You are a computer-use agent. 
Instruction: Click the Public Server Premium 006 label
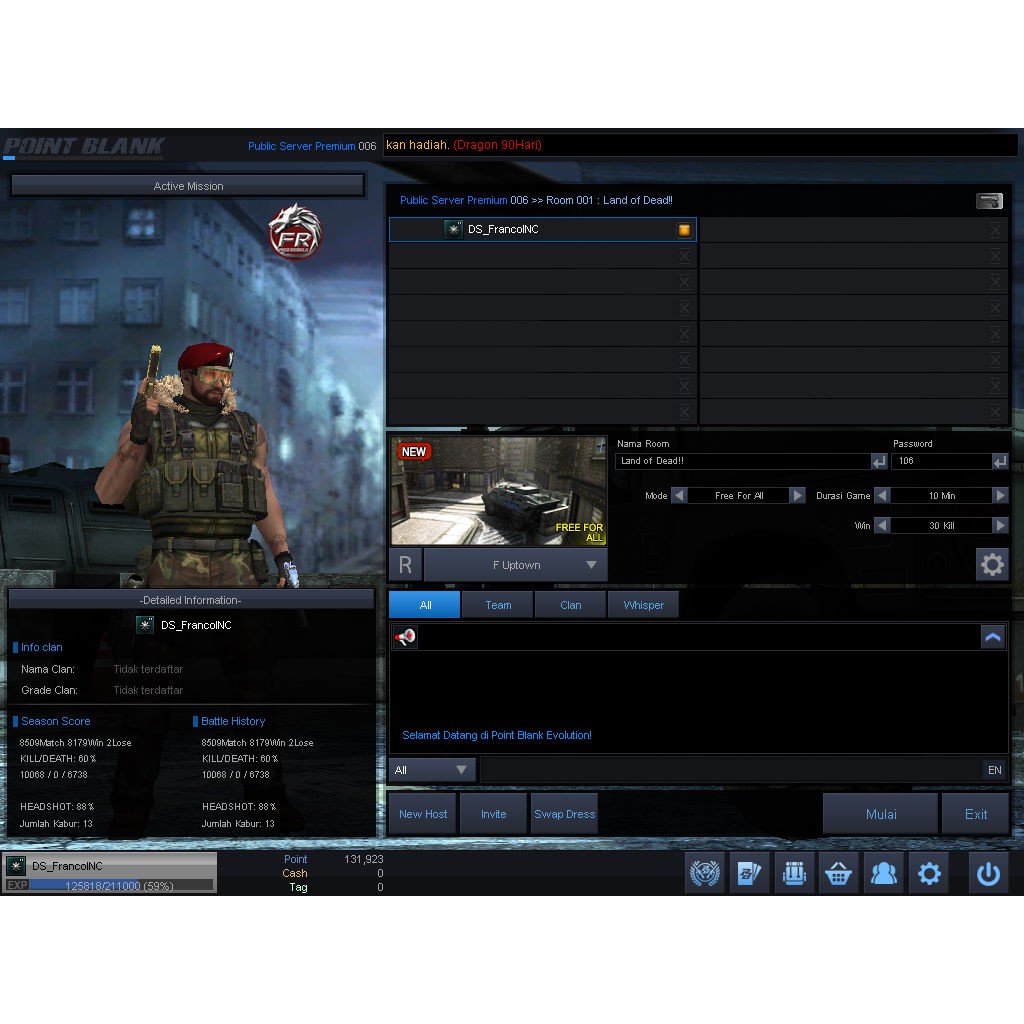(312, 146)
